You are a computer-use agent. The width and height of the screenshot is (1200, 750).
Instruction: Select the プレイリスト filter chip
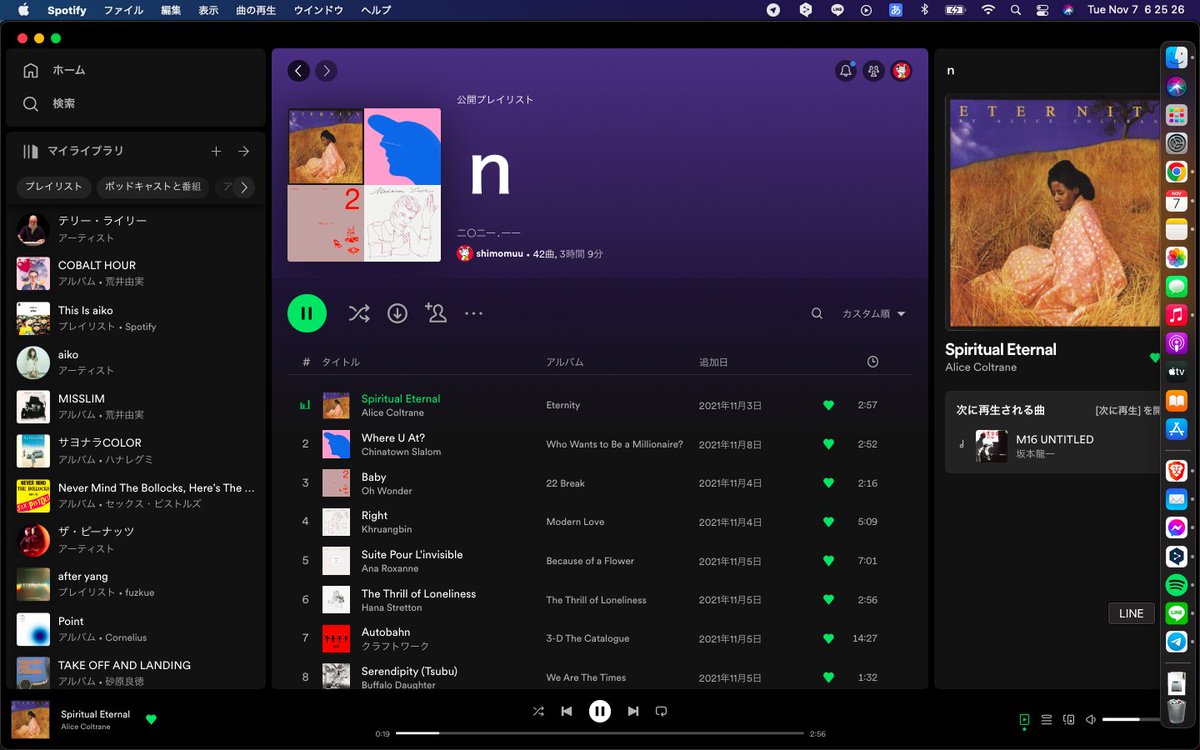click(x=54, y=187)
